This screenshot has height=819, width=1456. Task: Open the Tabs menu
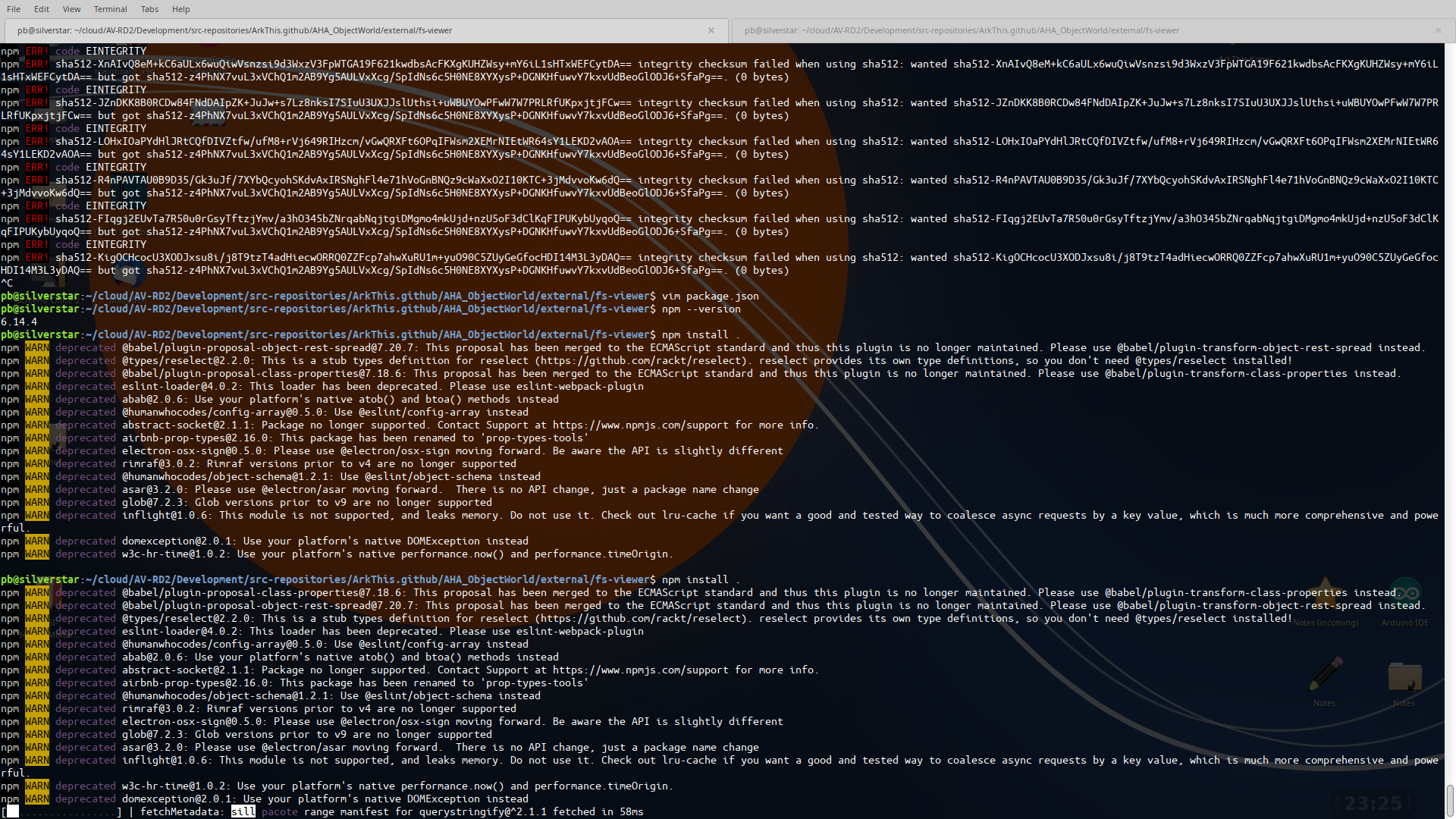149,9
